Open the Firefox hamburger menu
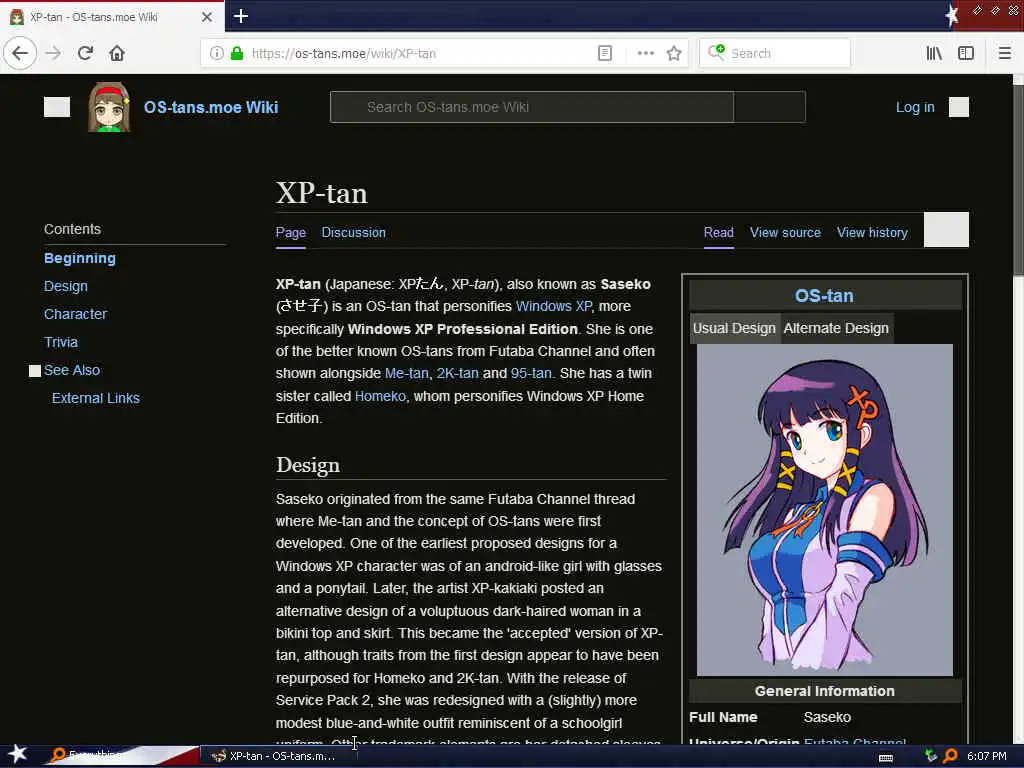The width and height of the screenshot is (1024, 768). tap(1004, 53)
